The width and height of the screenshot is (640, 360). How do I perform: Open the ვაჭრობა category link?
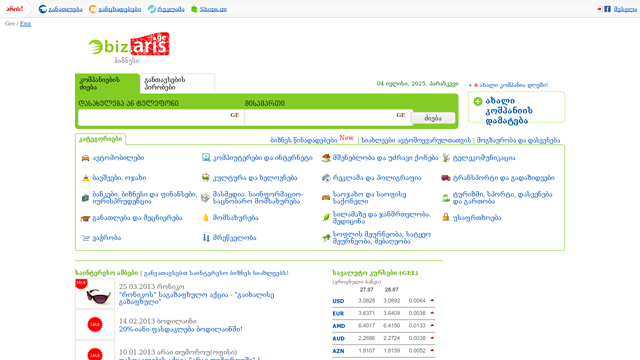(107, 238)
